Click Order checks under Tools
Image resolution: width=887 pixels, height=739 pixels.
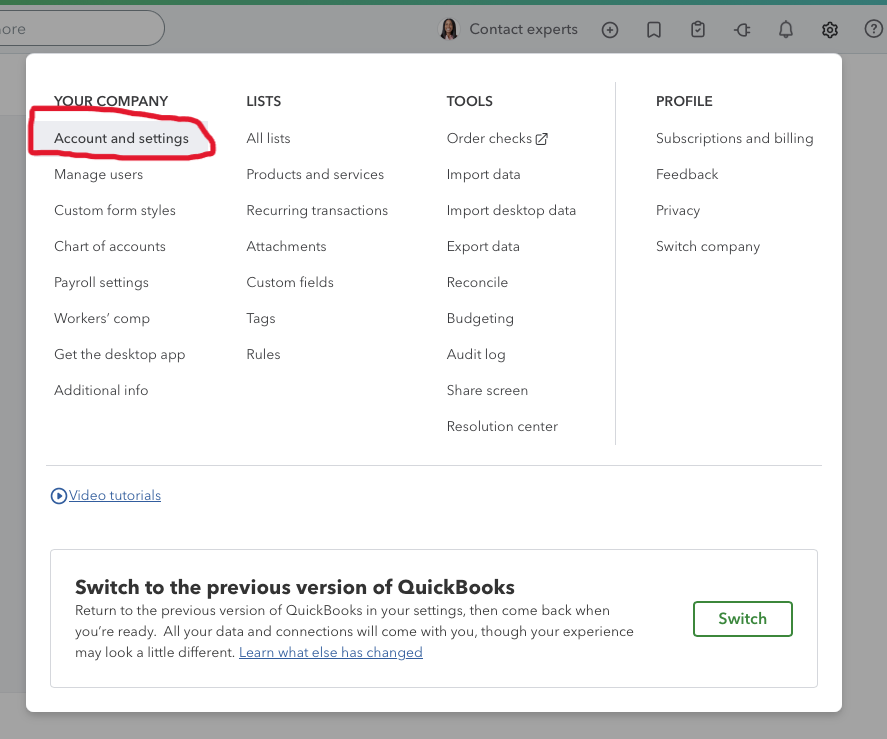click(x=489, y=138)
